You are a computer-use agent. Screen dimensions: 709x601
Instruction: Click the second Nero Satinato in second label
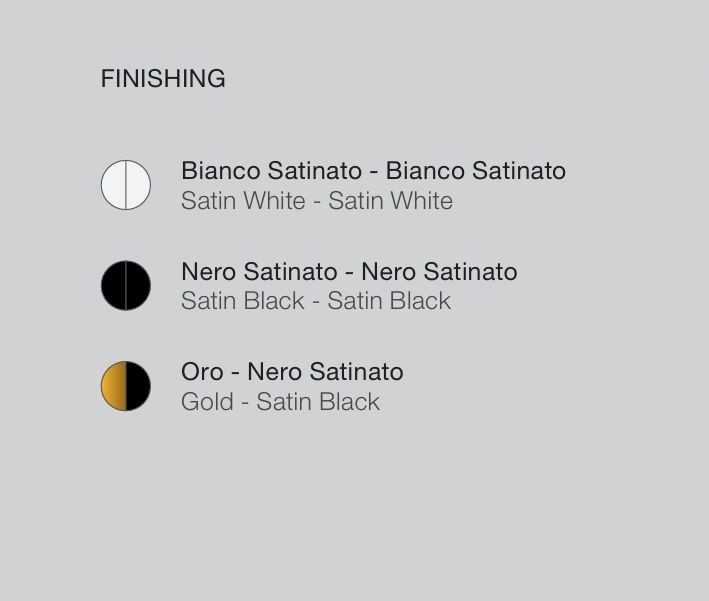tap(440, 272)
